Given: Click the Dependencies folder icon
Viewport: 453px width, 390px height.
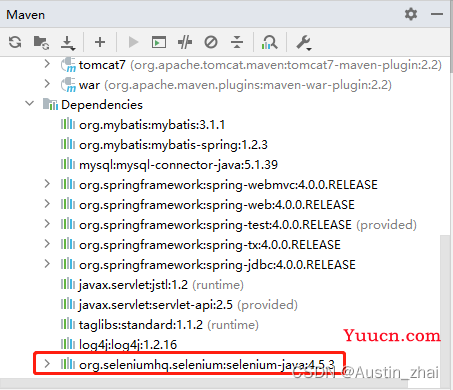Looking at the screenshot, I should [50, 104].
